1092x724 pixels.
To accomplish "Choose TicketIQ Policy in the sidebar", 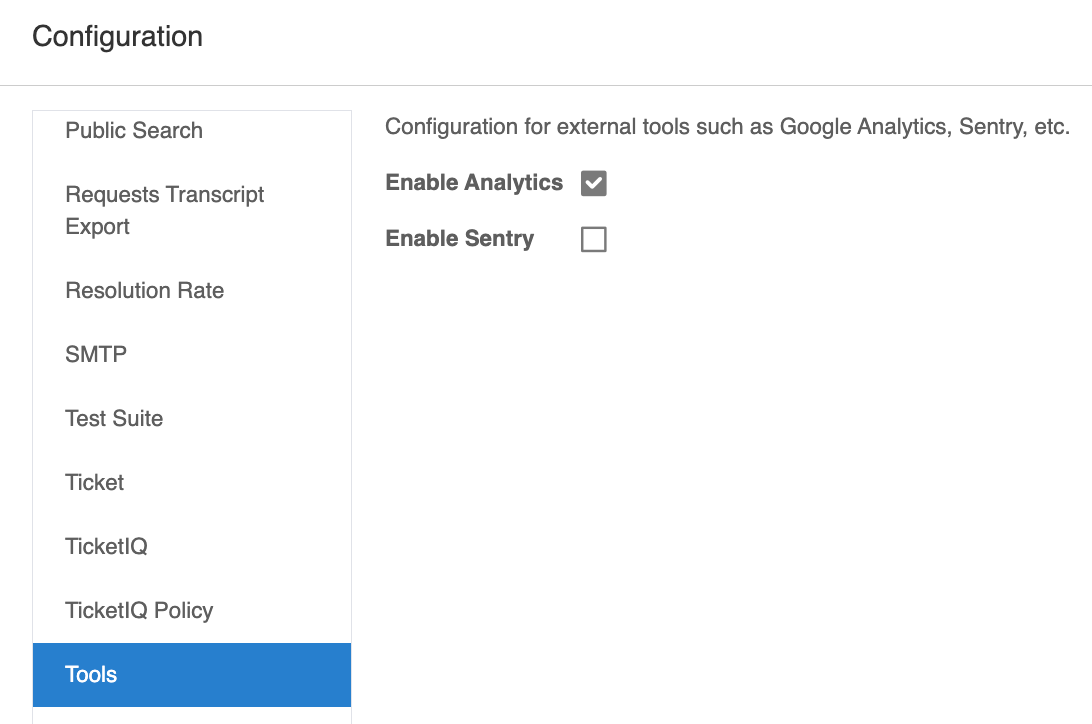I will click(x=192, y=611).
